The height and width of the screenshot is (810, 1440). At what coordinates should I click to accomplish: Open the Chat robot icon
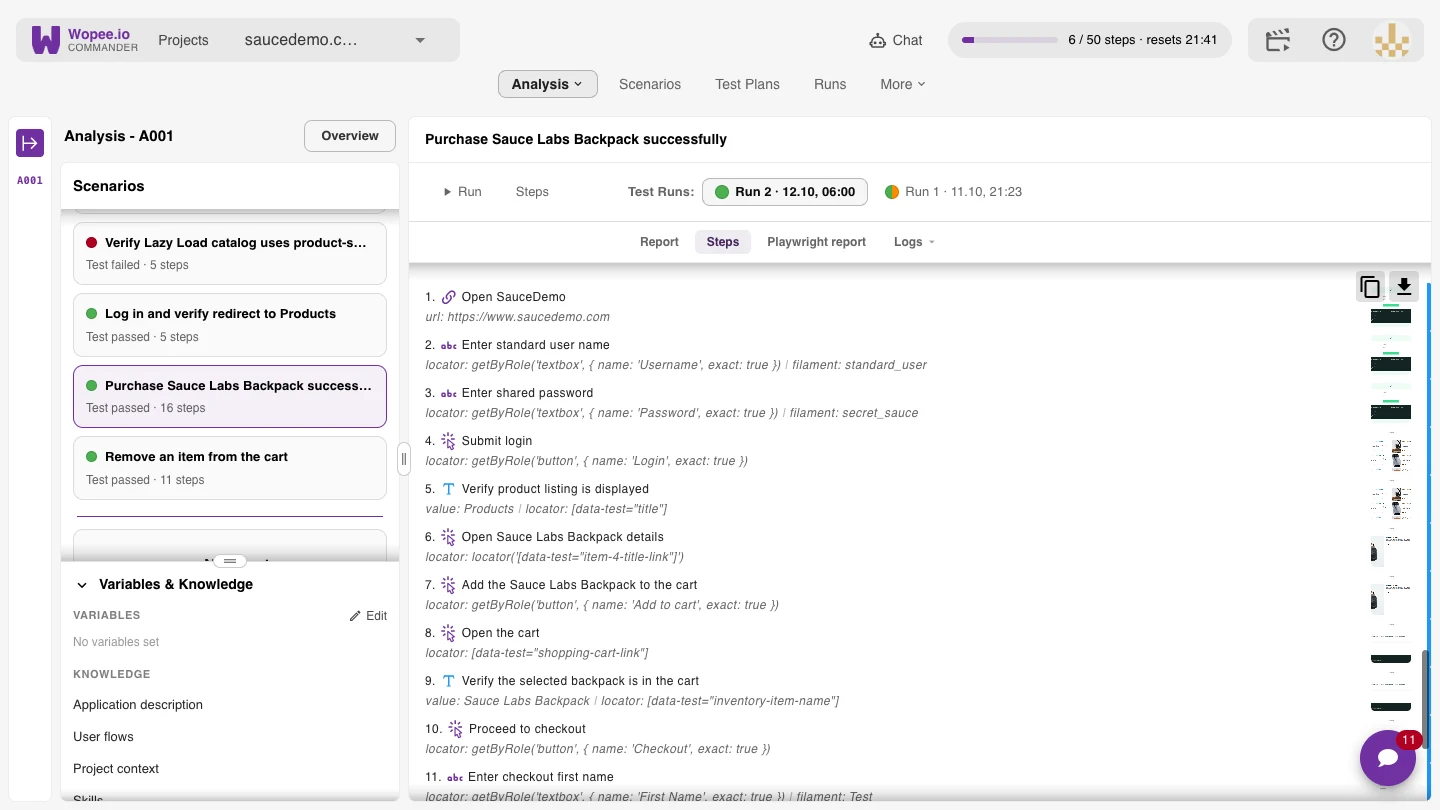coord(877,41)
